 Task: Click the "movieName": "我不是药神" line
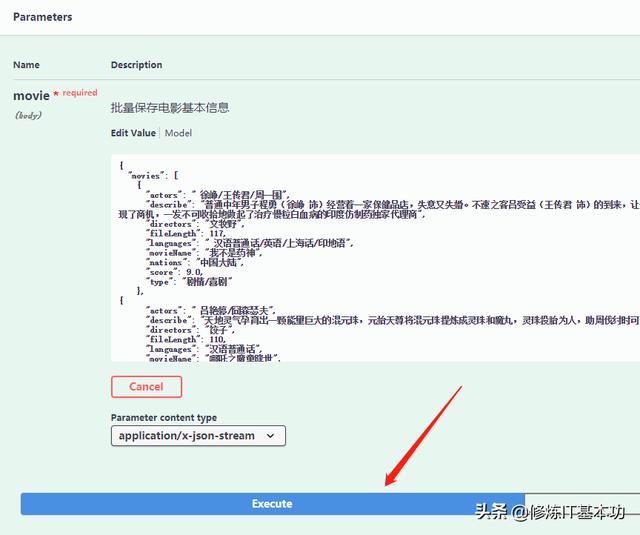[204, 253]
